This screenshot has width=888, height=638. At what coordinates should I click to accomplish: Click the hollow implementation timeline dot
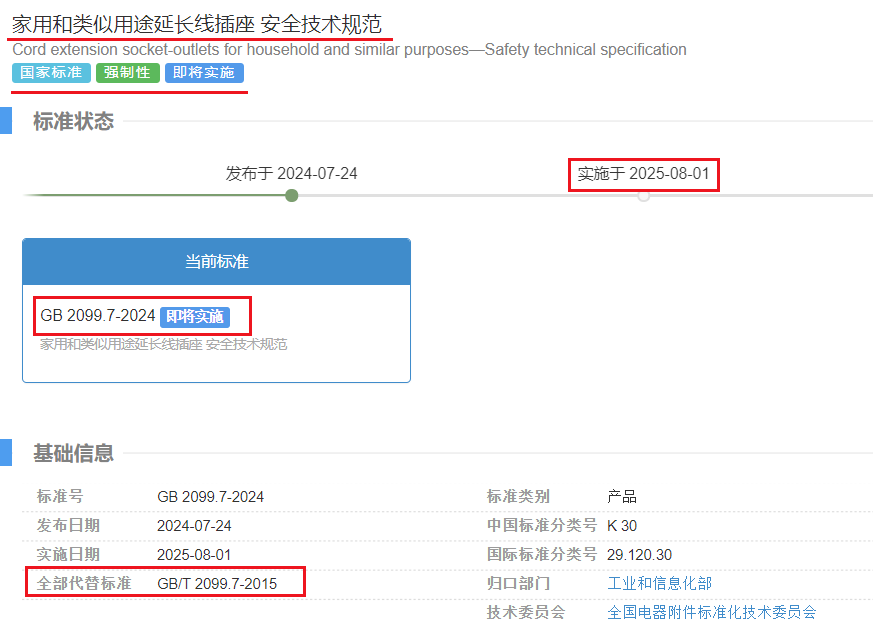(643, 196)
